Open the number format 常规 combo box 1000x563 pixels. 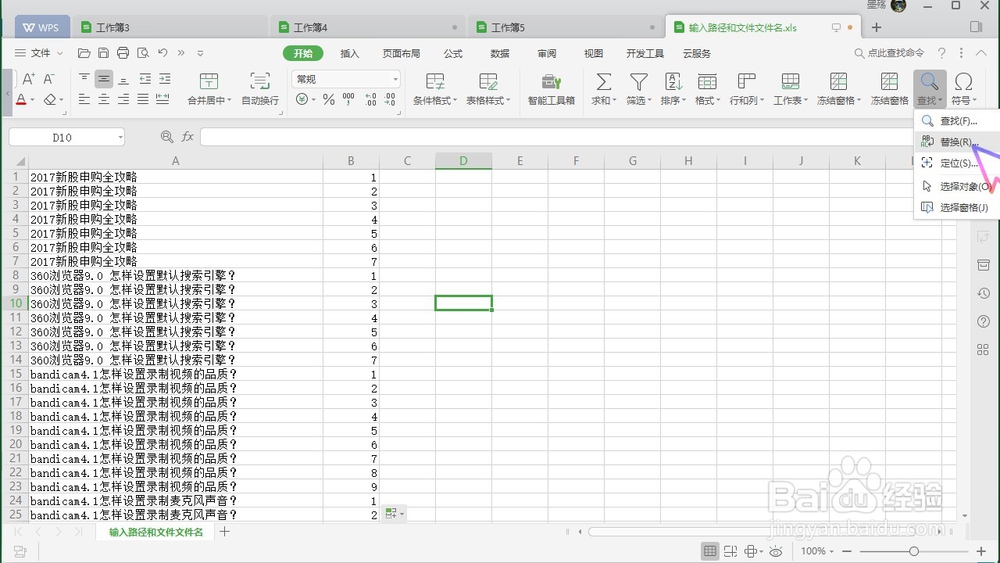(x=346, y=79)
